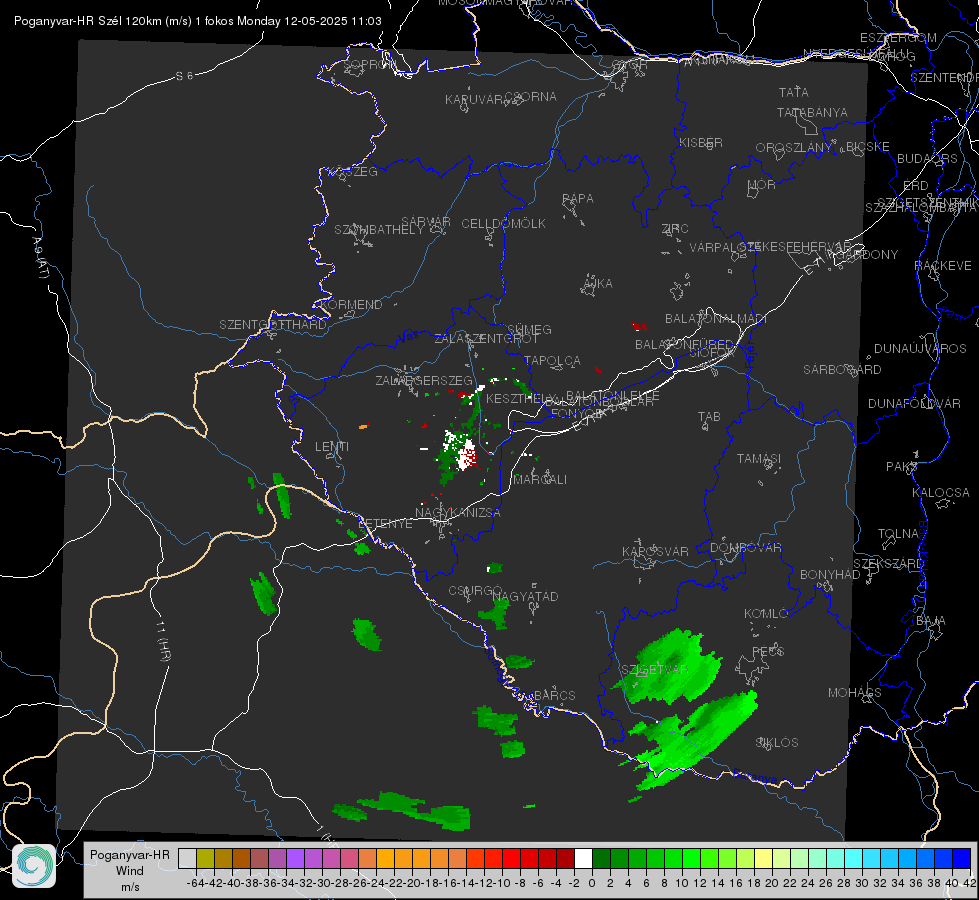979x900 pixels.
Task: Click the KAPUVÁR city label
Action: (x=475, y=100)
